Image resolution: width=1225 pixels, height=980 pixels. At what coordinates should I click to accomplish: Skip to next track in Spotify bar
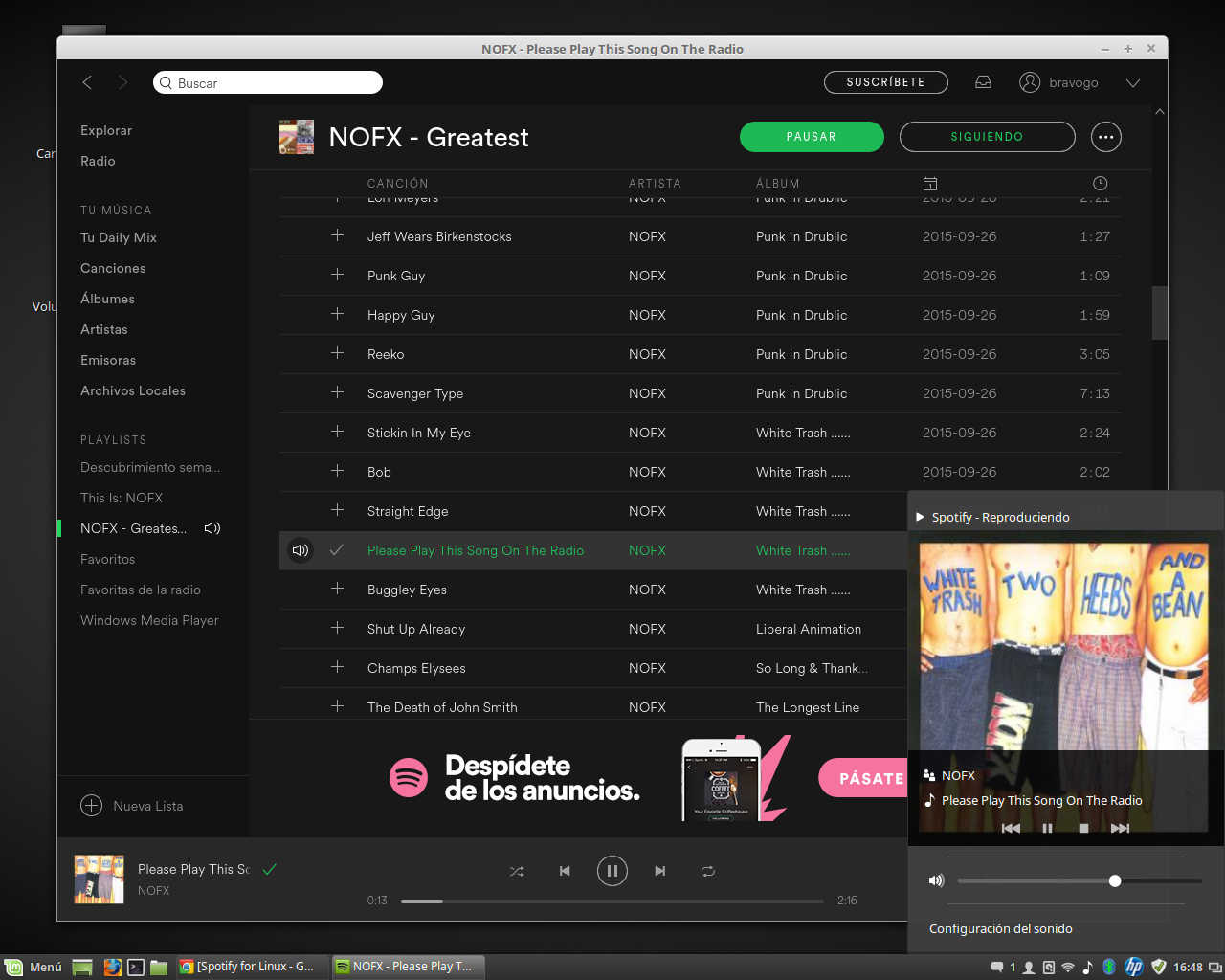tap(660, 871)
